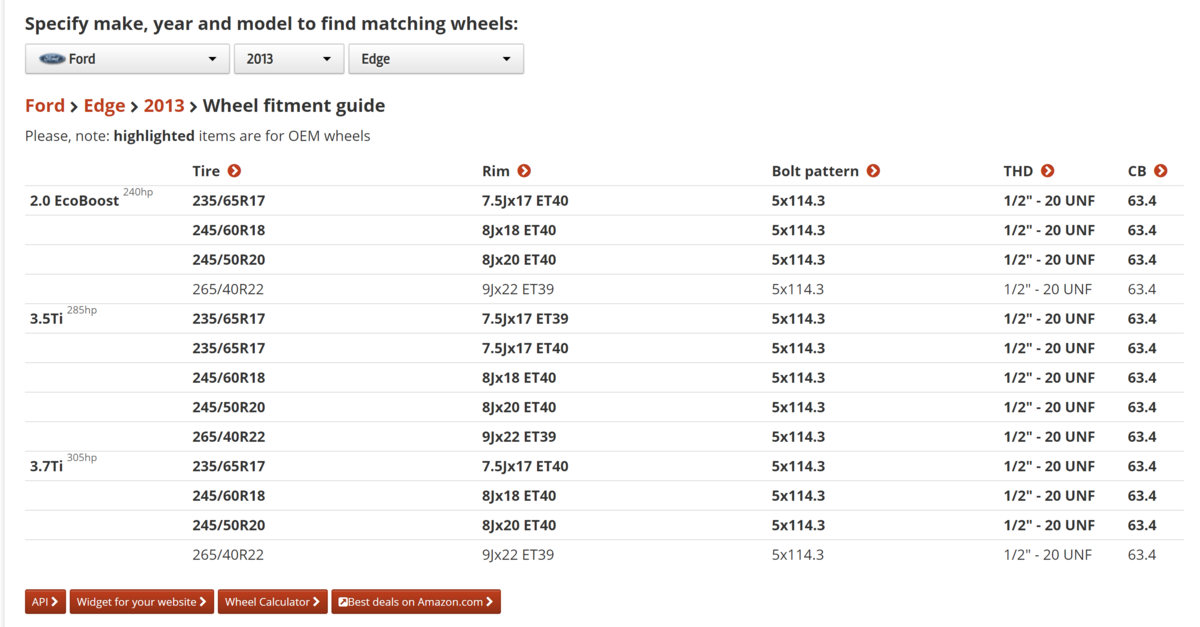Open the Ford make dropdown
Screen dimensions: 1200x627
pyautogui.click(x=127, y=59)
